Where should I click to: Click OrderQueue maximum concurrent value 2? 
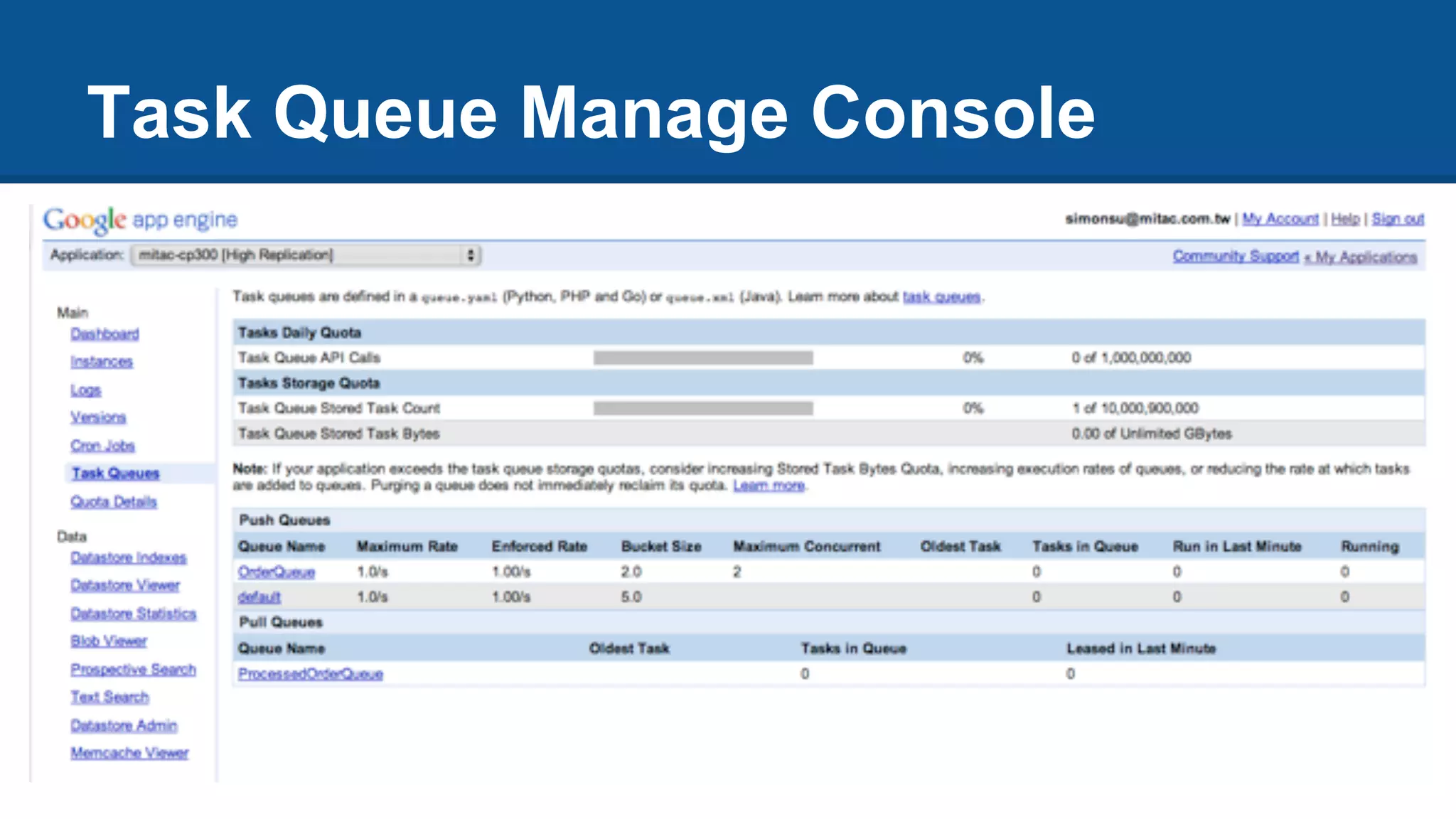pyautogui.click(x=737, y=572)
